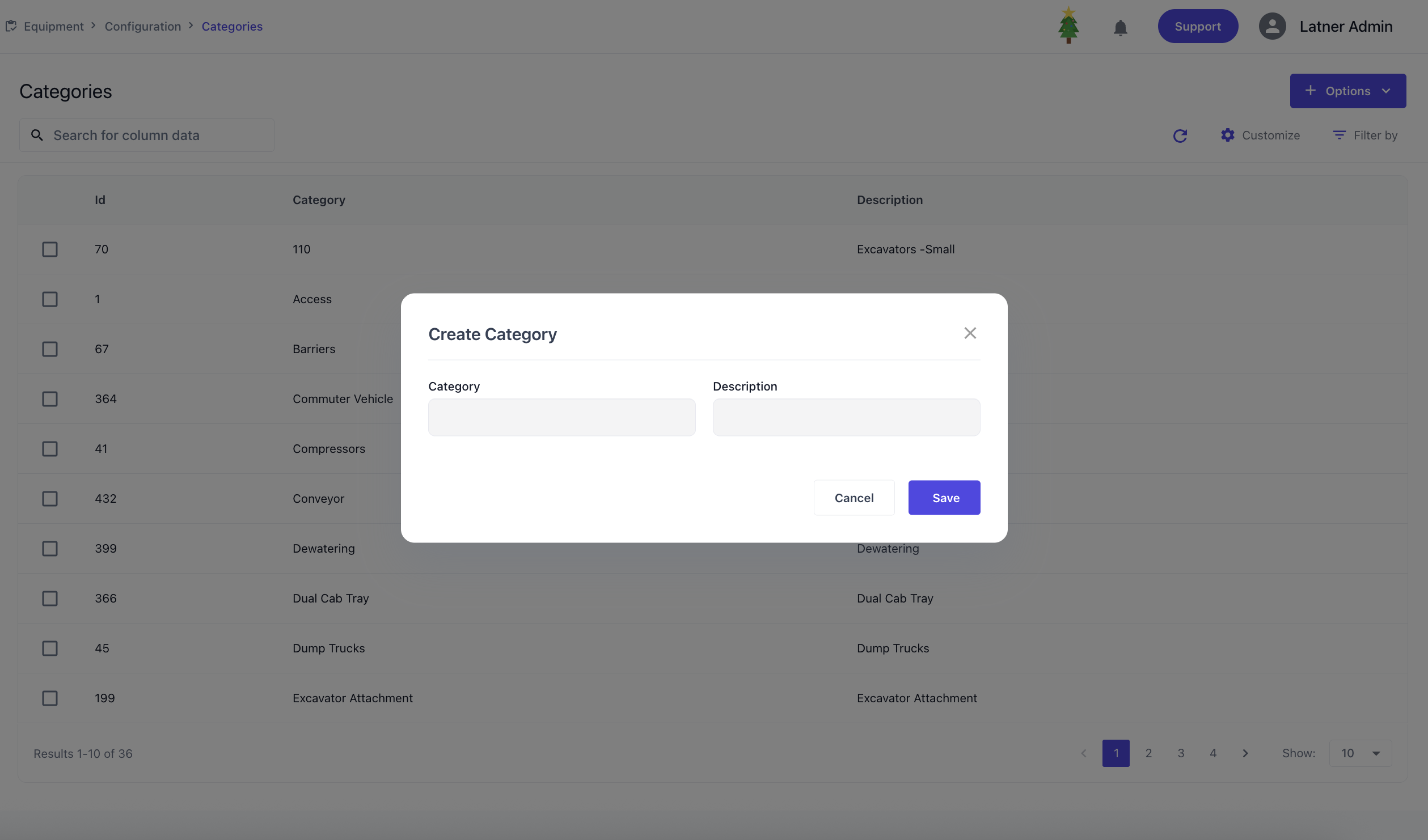
Task: Click the refresh table icon
Action: point(1180,135)
